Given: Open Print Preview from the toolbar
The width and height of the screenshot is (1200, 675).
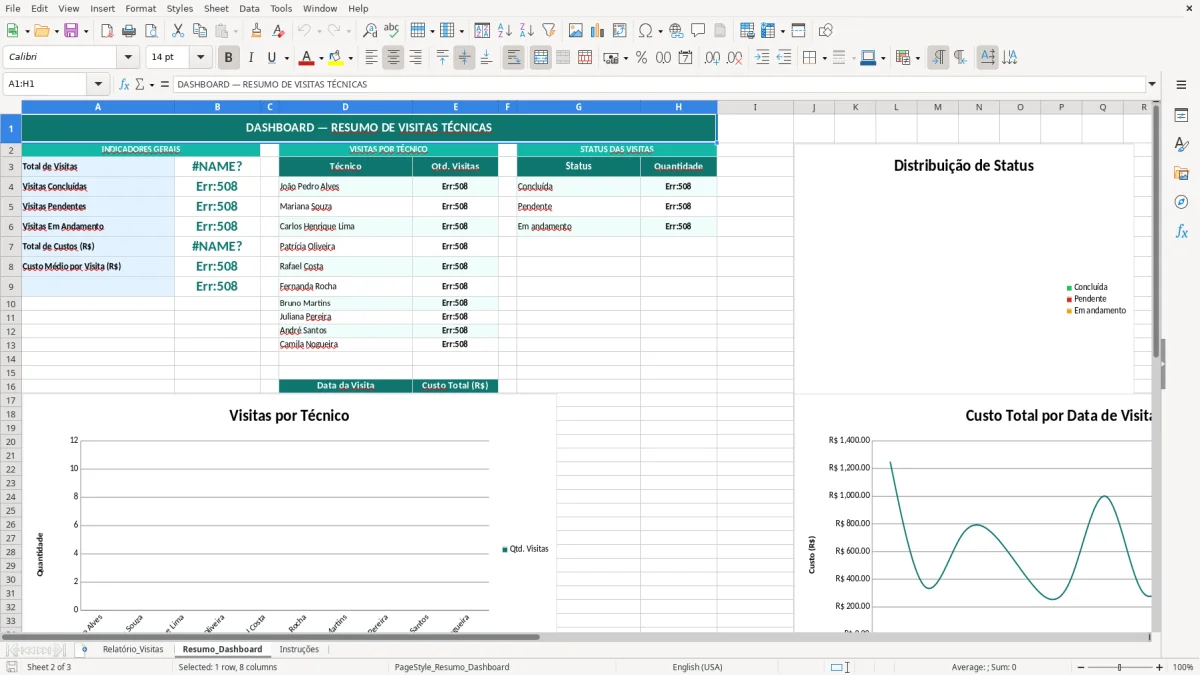Looking at the screenshot, I should point(151,31).
